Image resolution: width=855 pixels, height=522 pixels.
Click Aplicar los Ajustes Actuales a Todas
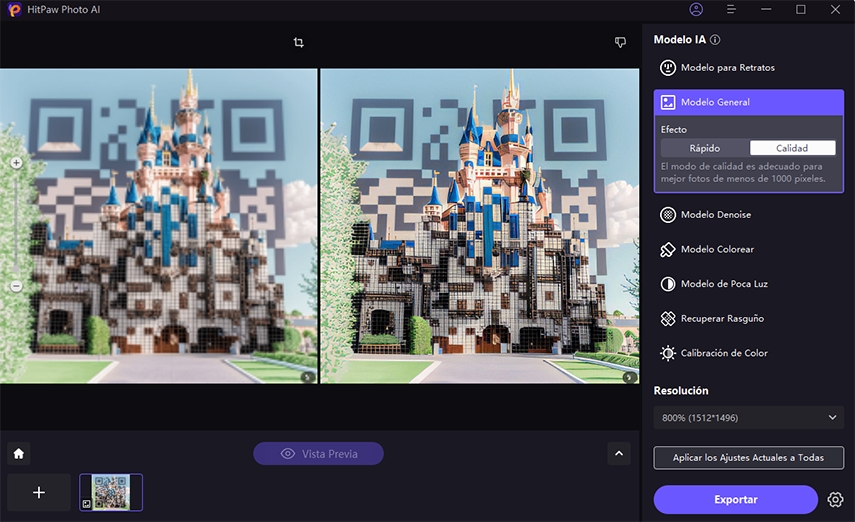(x=749, y=458)
